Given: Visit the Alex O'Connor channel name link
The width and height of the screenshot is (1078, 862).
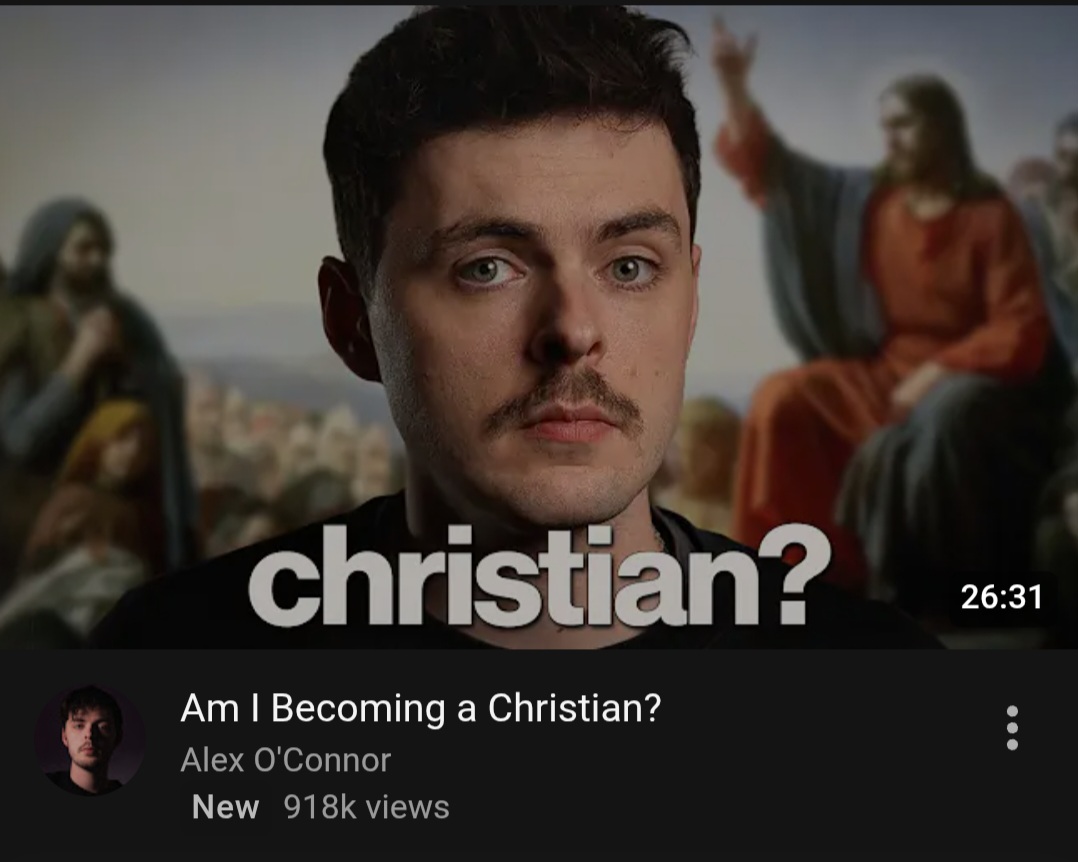Looking at the screenshot, I should coord(285,760).
